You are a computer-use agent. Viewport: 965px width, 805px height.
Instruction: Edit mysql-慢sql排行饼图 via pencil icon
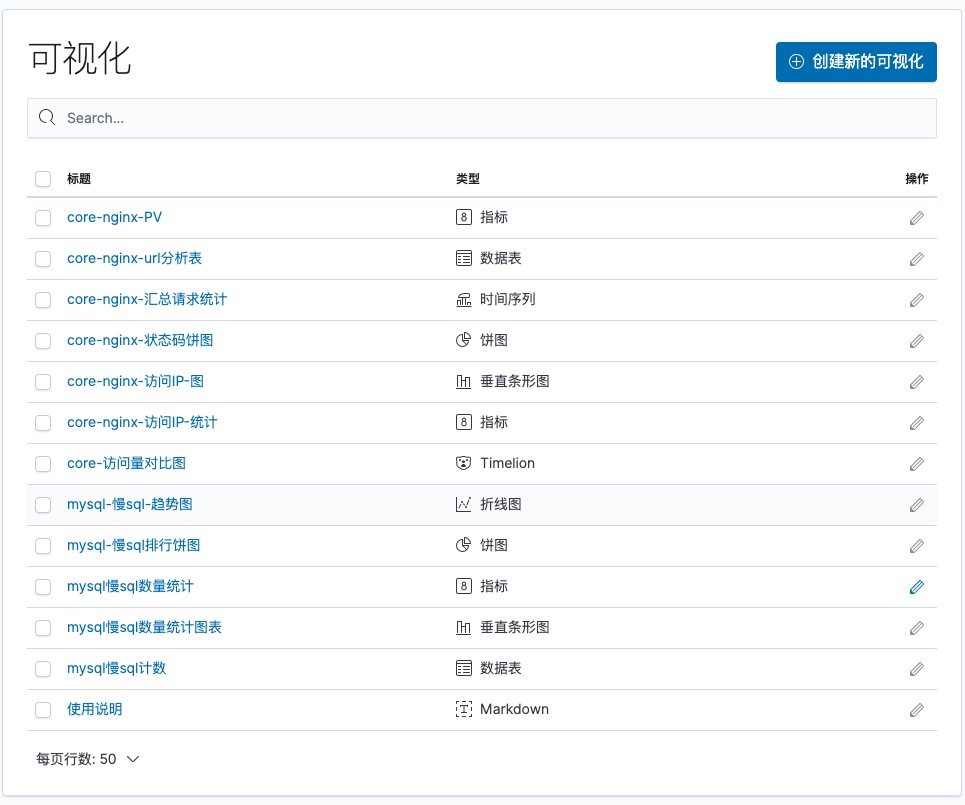pos(916,546)
